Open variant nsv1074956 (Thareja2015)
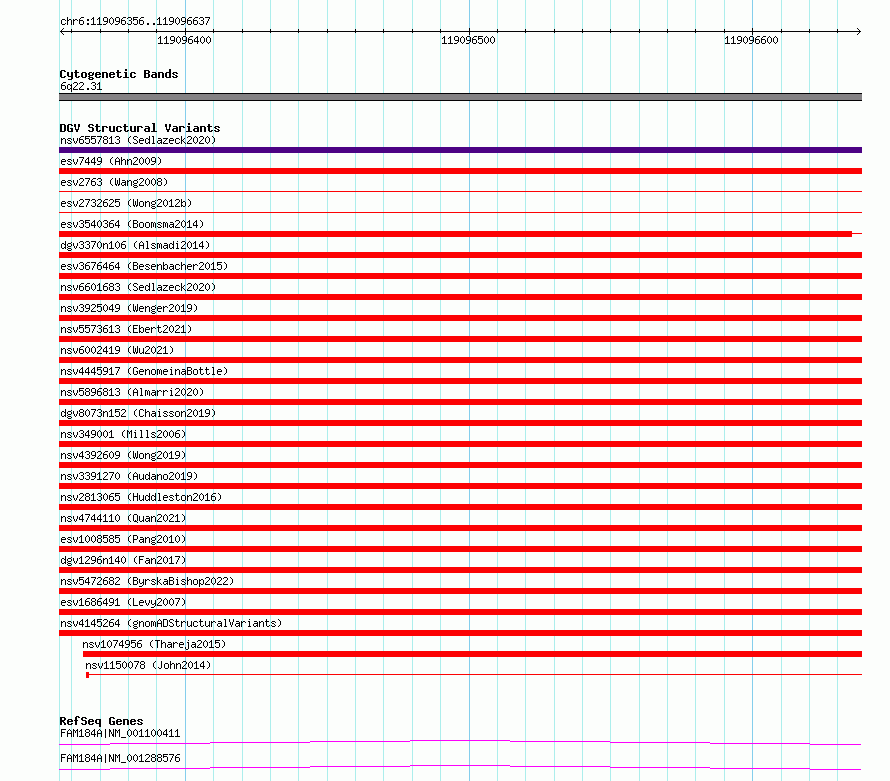 click(154, 644)
